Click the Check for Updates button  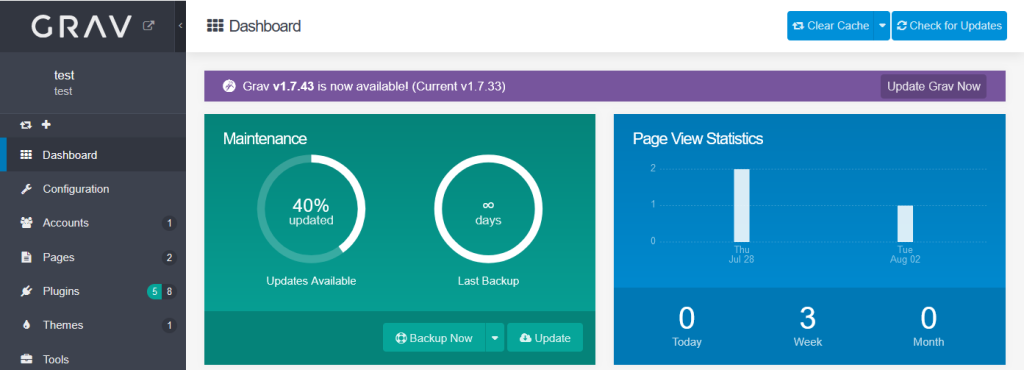click(949, 26)
